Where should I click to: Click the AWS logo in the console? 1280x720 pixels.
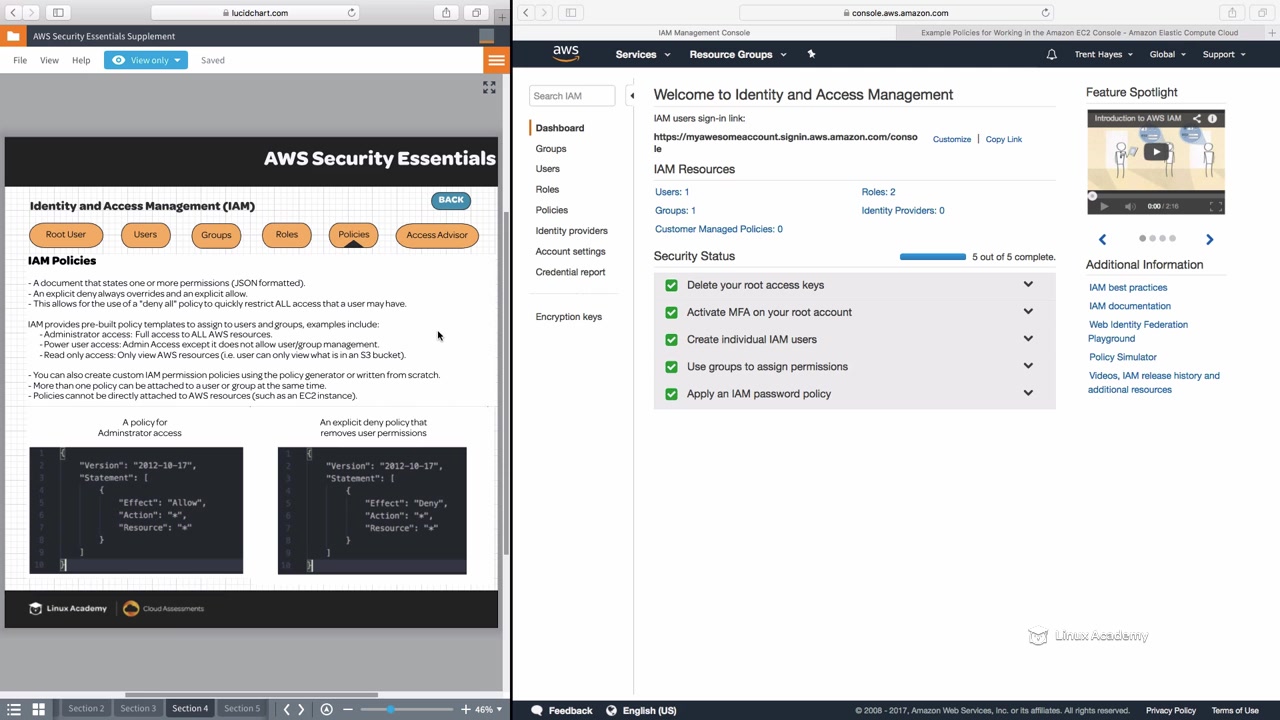(x=565, y=54)
